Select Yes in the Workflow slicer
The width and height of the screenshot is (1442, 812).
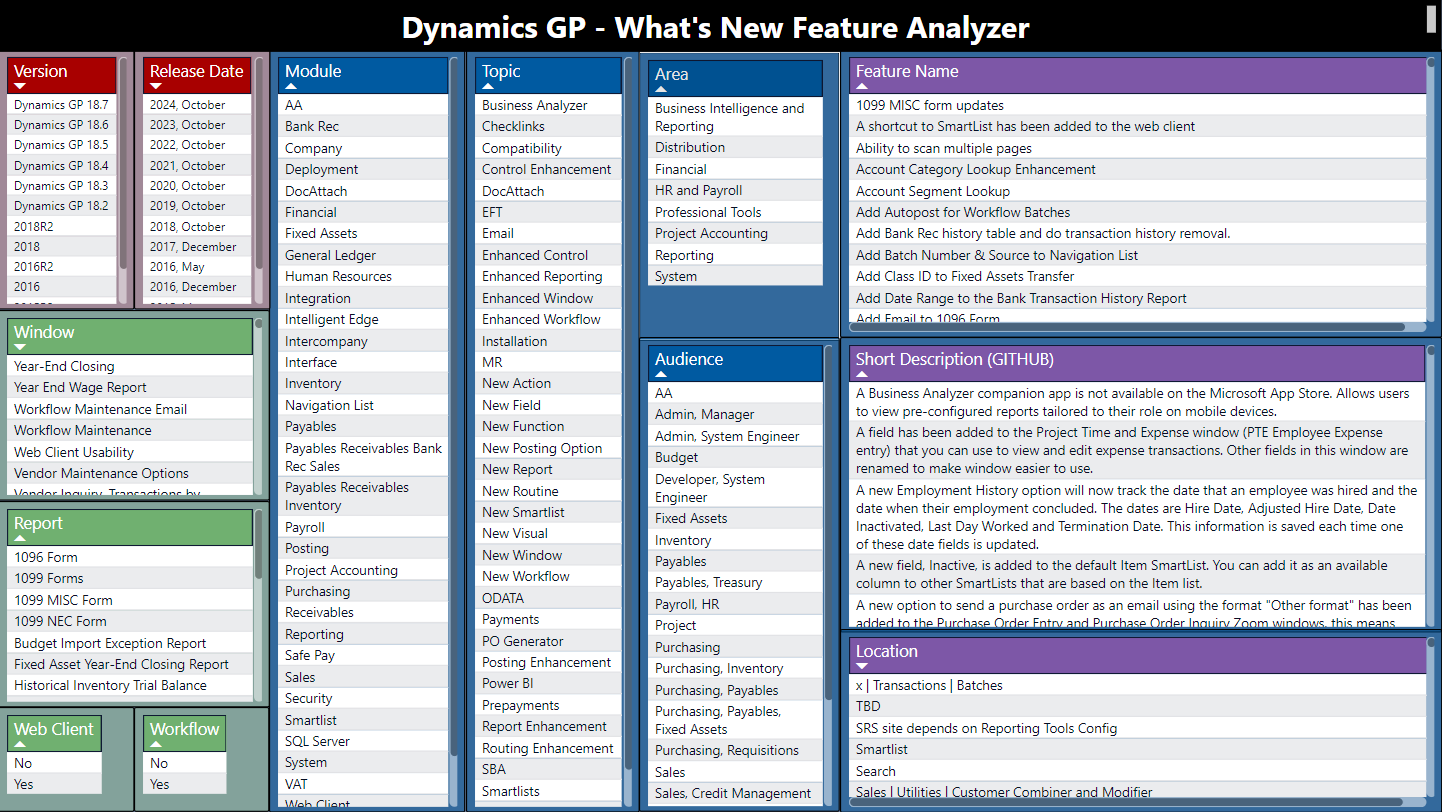point(184,784)
